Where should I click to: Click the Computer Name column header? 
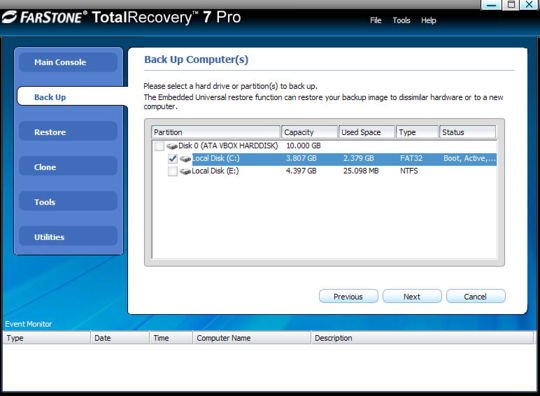tap(251, 338)
